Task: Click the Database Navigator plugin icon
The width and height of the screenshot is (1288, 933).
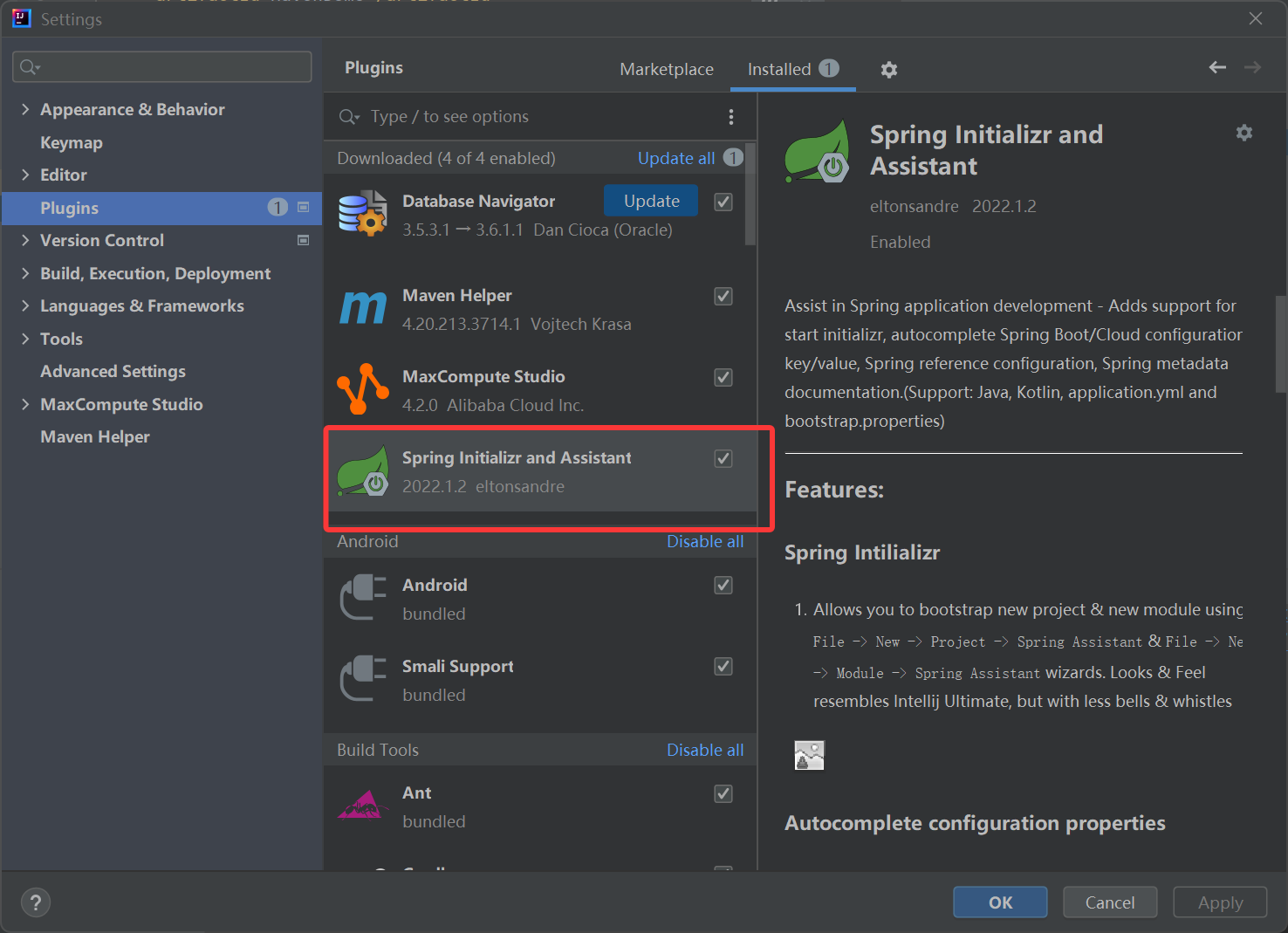Action: coord(363,214)
